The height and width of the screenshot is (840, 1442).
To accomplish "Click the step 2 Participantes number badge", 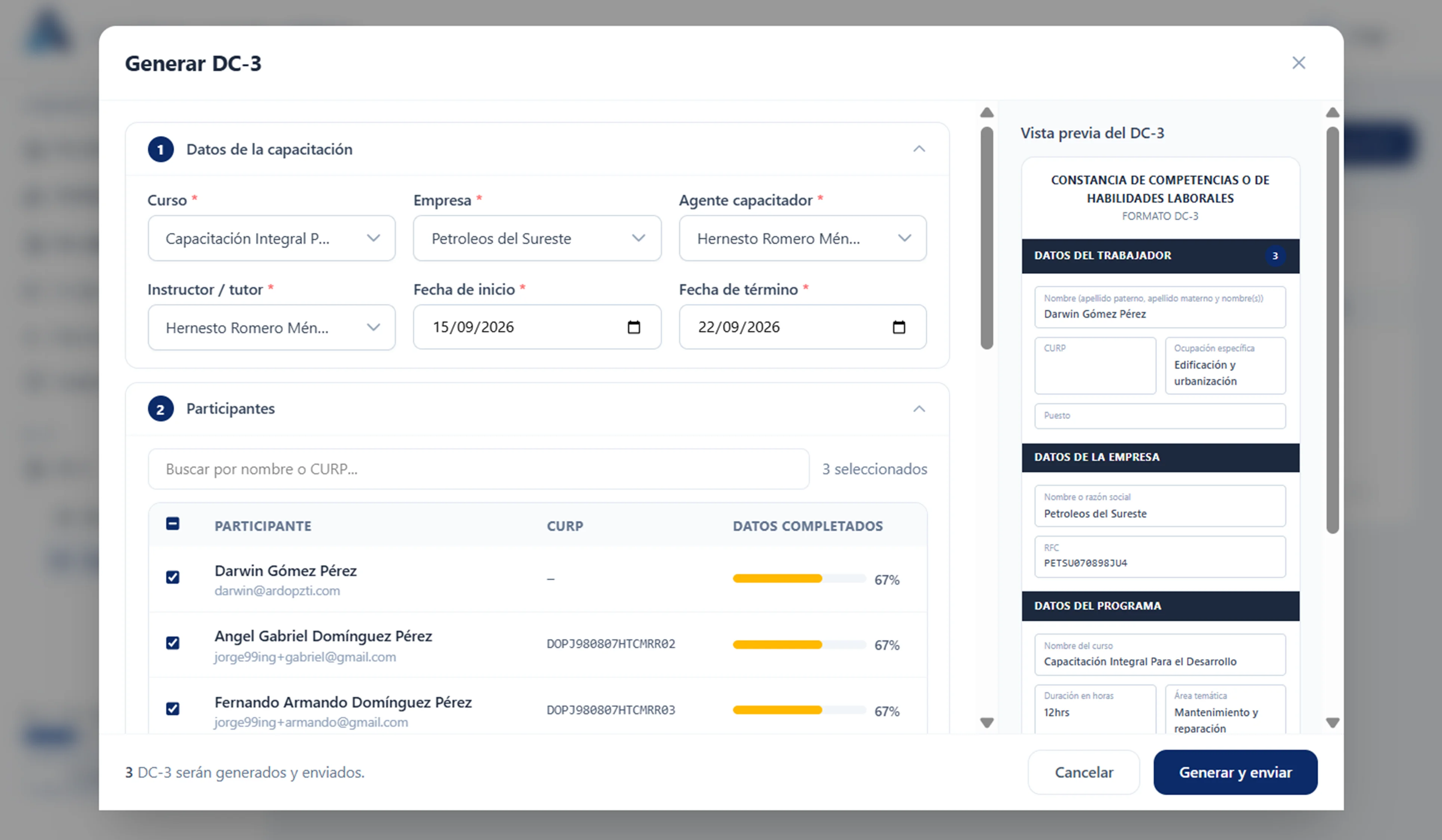I will pyautogui.click(x=161, y=409).
